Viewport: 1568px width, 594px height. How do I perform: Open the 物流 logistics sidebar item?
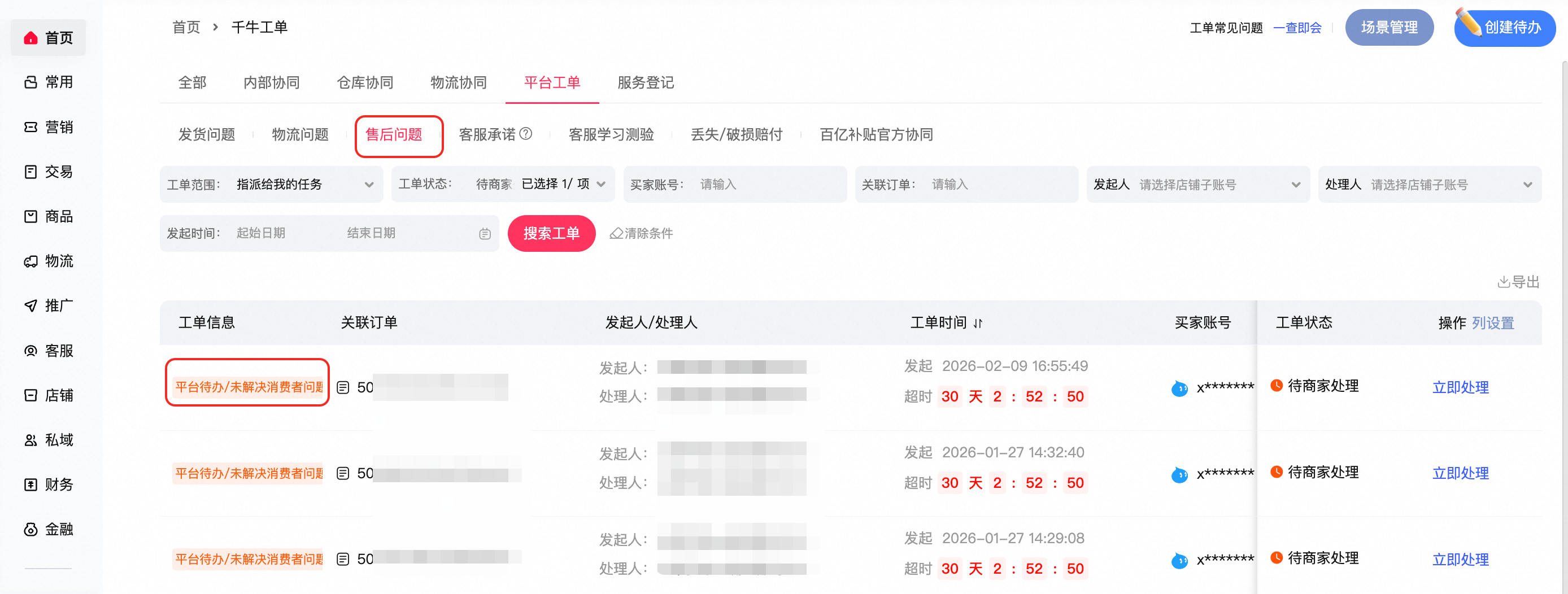coord(49,261)
